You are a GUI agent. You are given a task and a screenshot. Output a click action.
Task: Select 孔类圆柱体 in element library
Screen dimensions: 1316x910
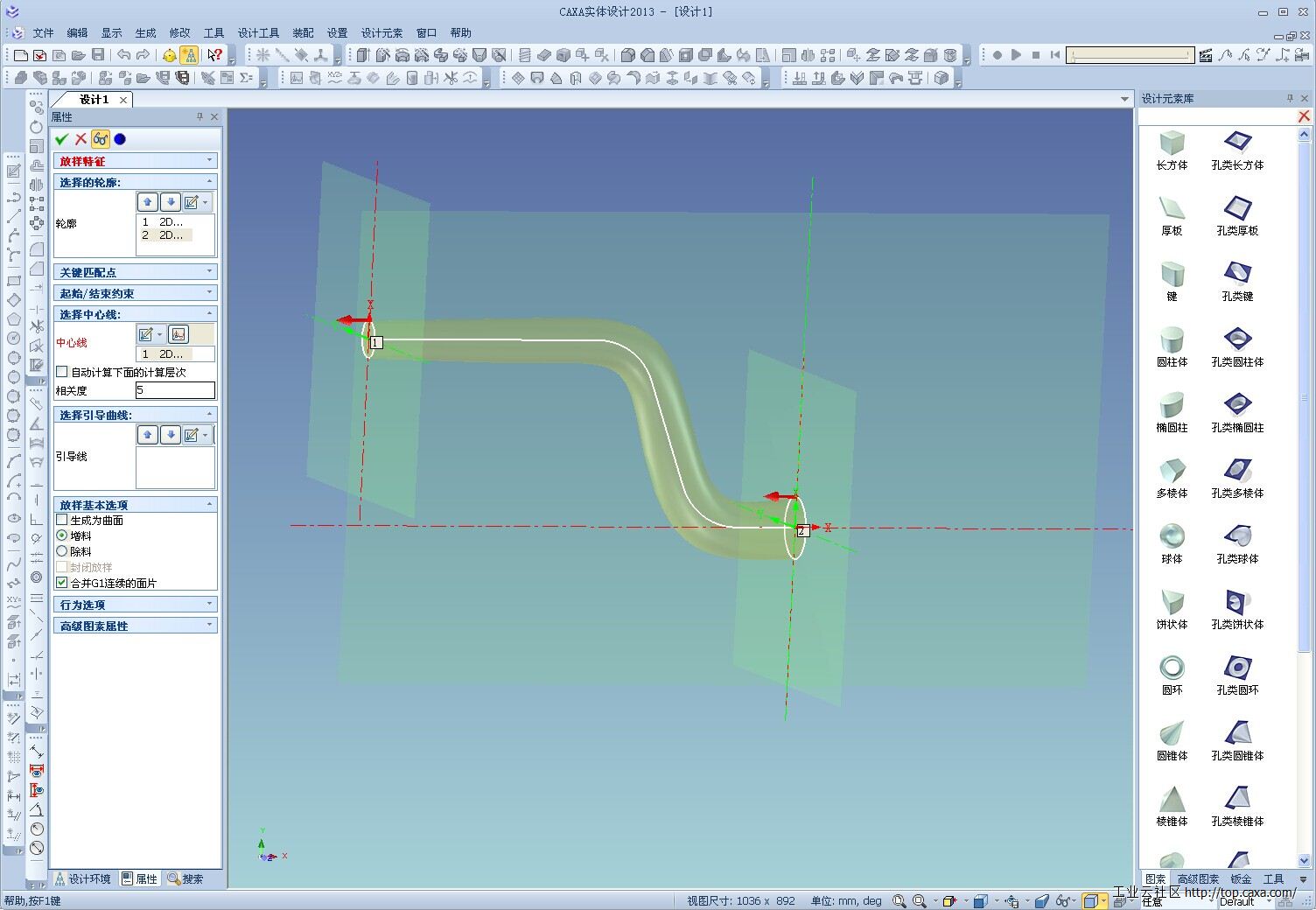pos(1237,346)
